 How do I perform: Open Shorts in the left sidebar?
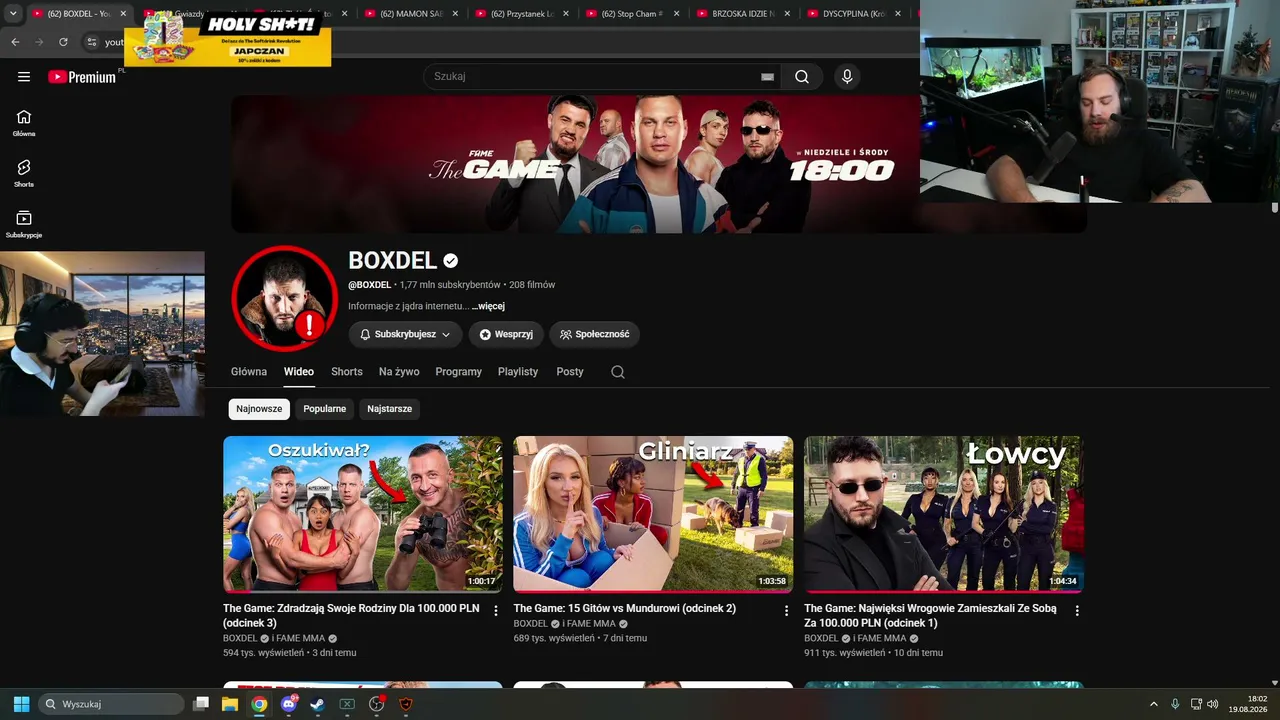[x=24, y=174]
